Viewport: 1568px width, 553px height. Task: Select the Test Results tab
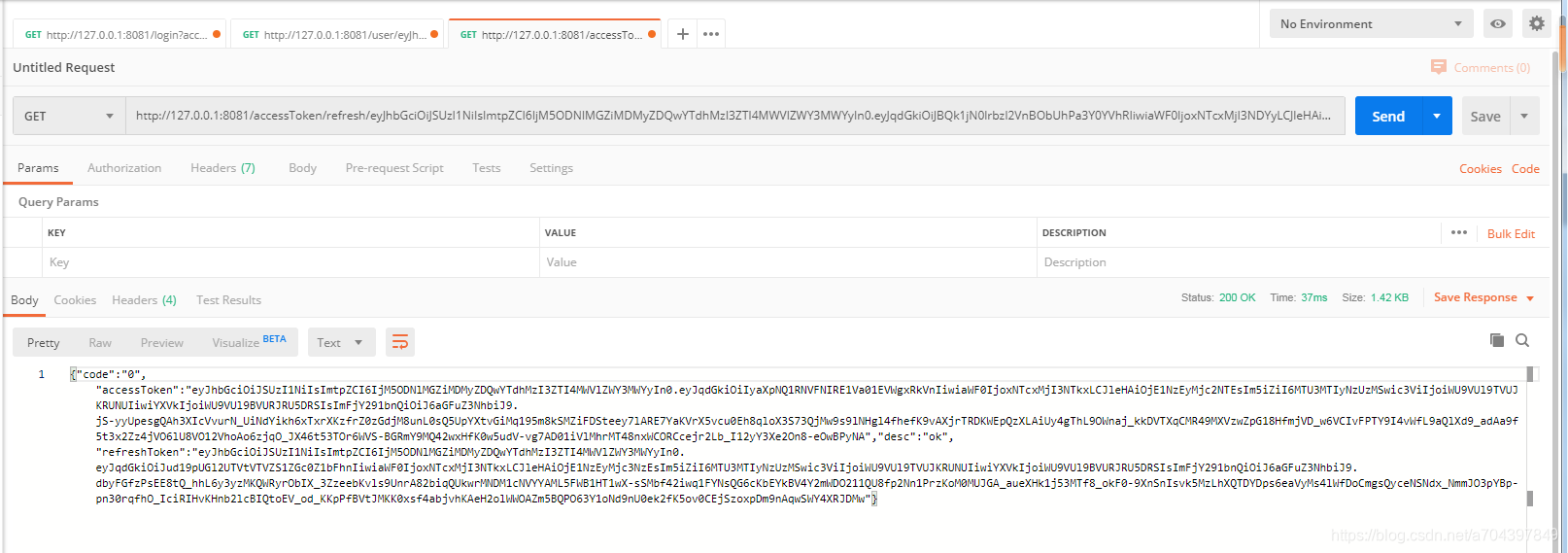point(228,299)
